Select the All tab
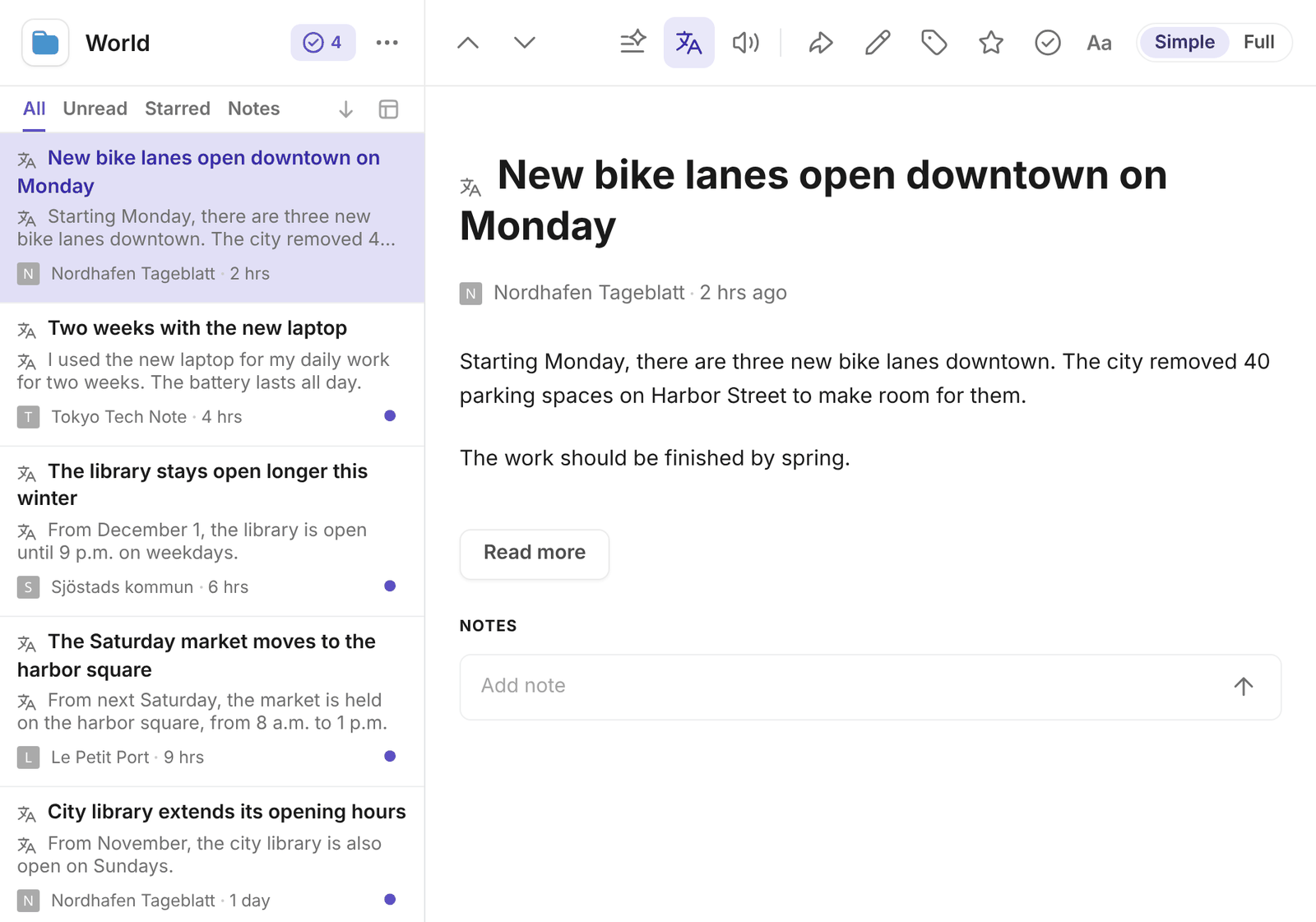The image size is (1316, 922). coord(34,109)
